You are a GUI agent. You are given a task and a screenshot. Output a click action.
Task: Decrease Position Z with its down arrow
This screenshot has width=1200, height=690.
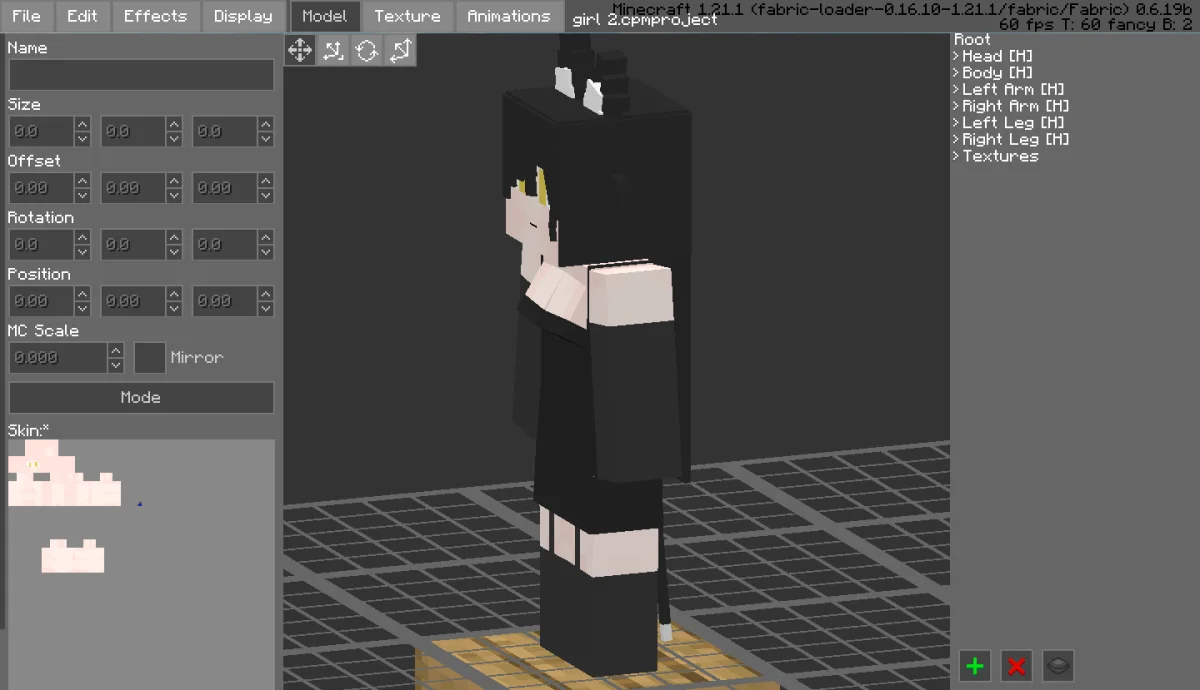coord(266,309)
